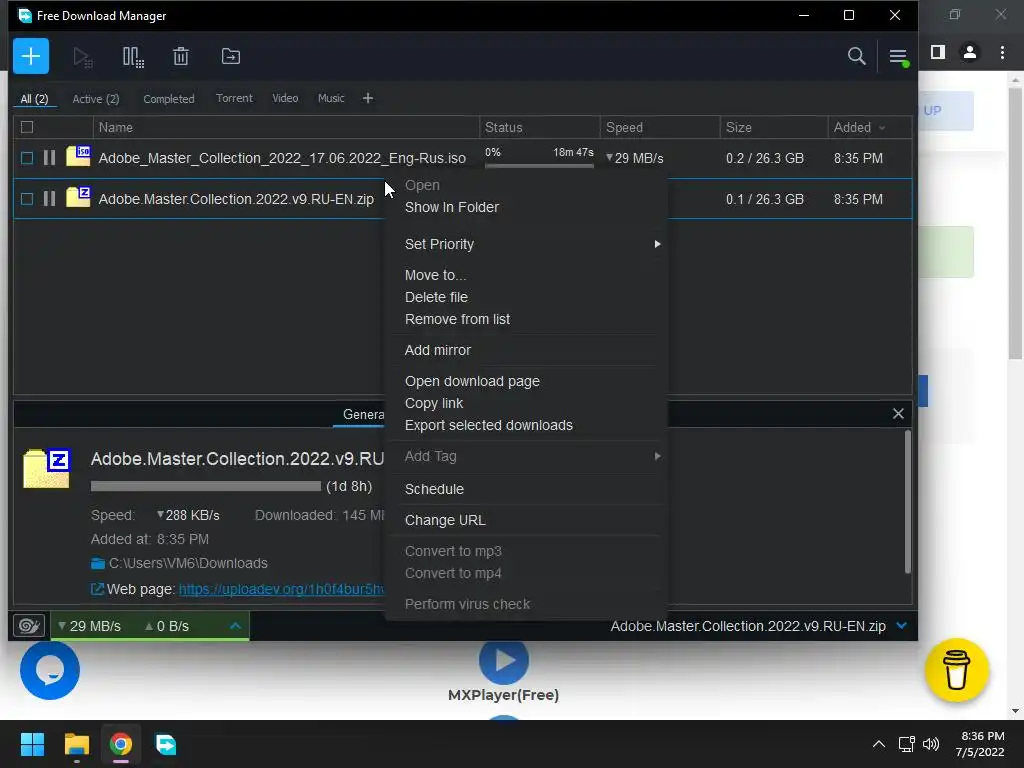Click the plus icon to add a tag tab

tap(368, 98)
